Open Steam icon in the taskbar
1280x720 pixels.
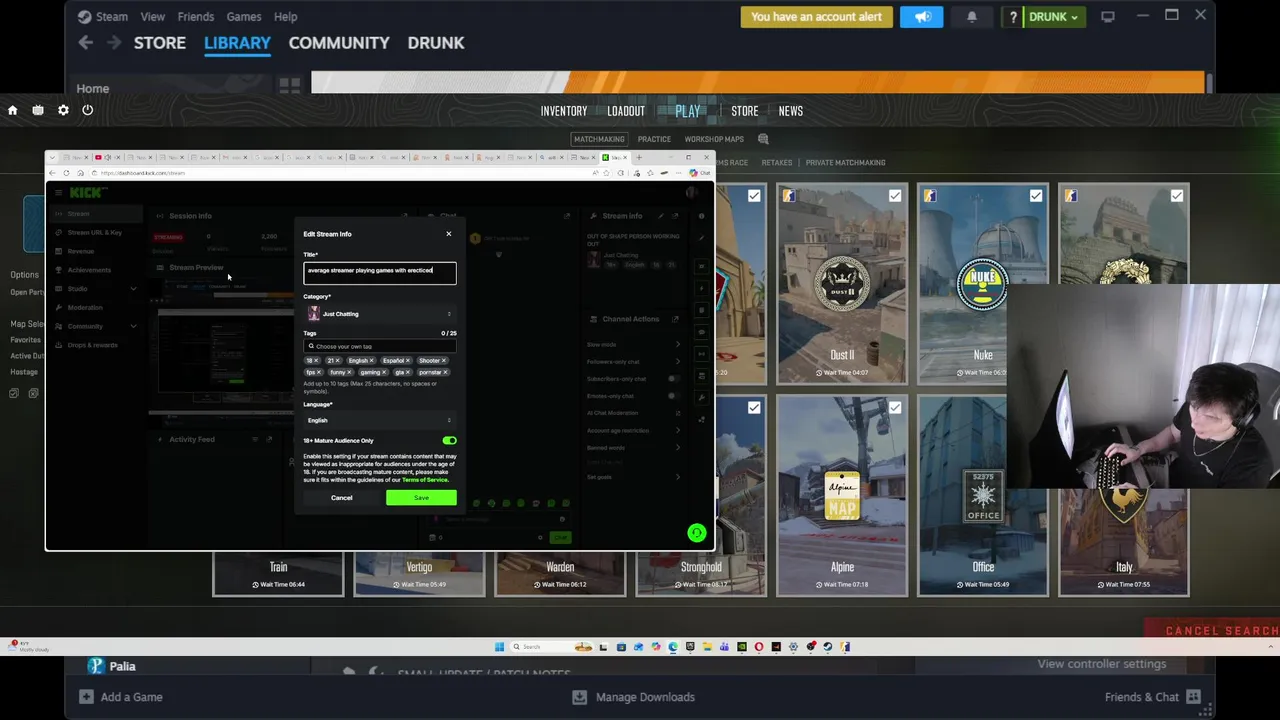pyautogui.click(x=828, y=647)
